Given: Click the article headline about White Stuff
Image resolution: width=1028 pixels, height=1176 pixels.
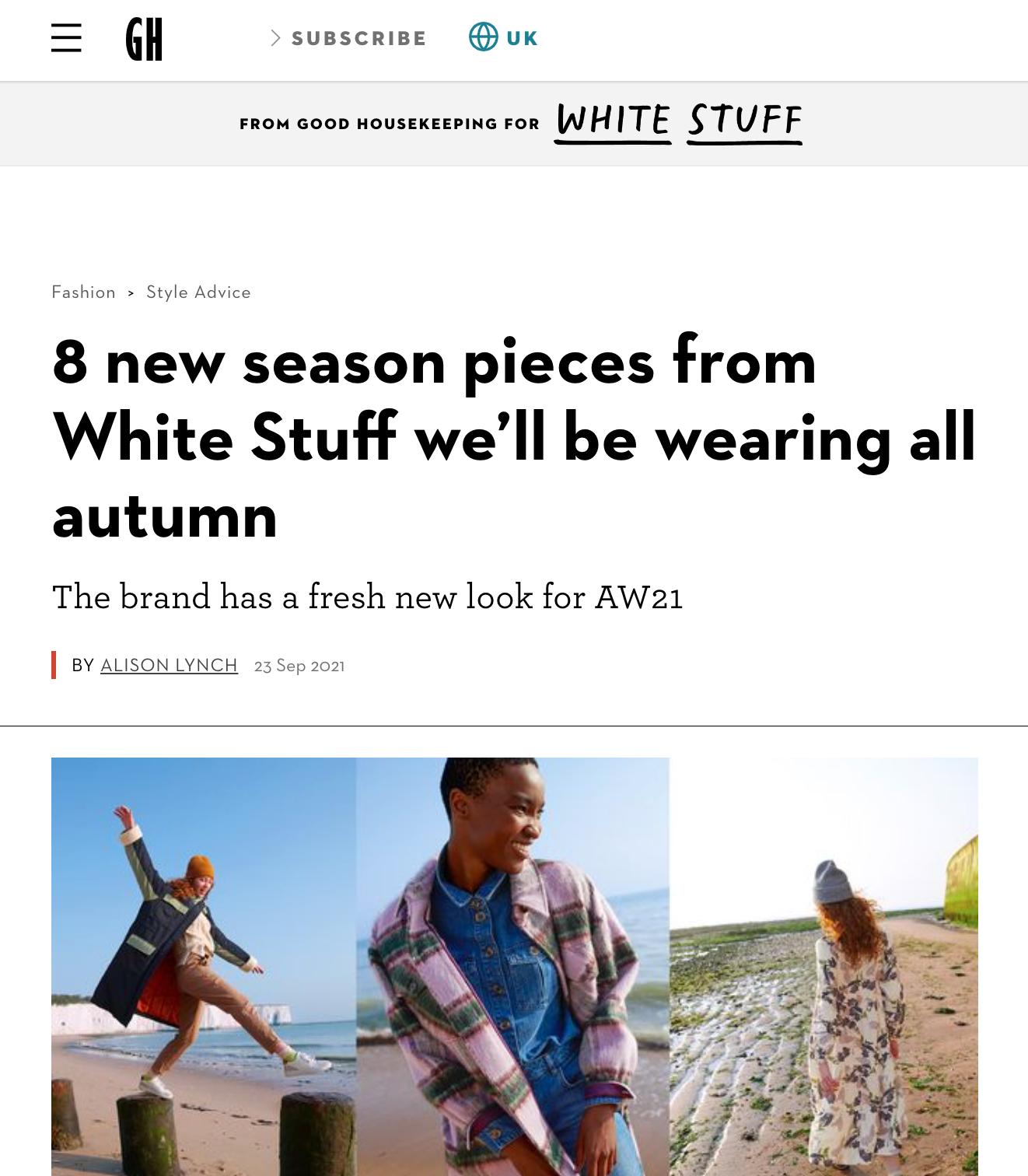Looking at the screenshot, I should click(513, 438).
